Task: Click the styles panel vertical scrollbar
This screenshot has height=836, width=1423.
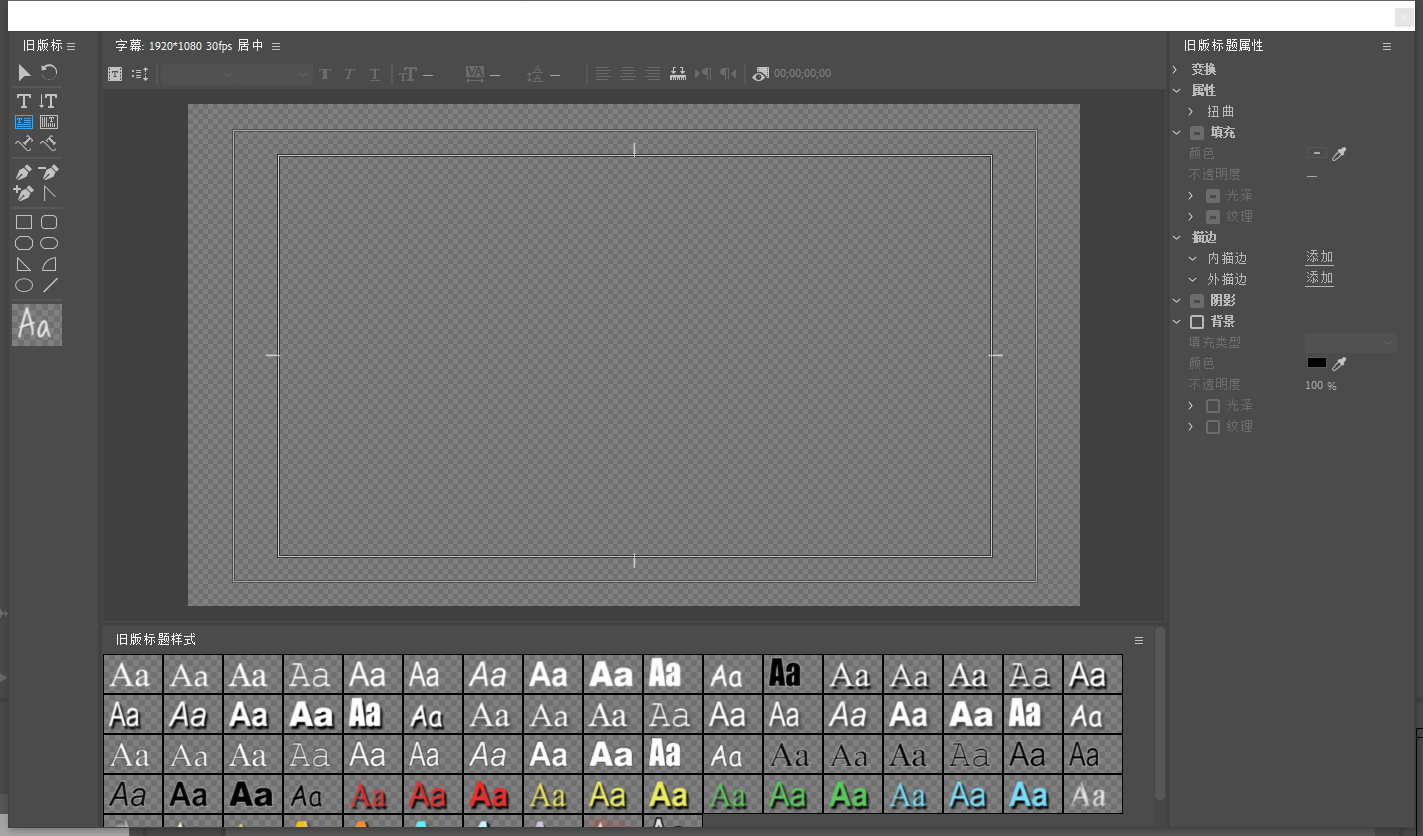Action: (x=1160, y=713)
